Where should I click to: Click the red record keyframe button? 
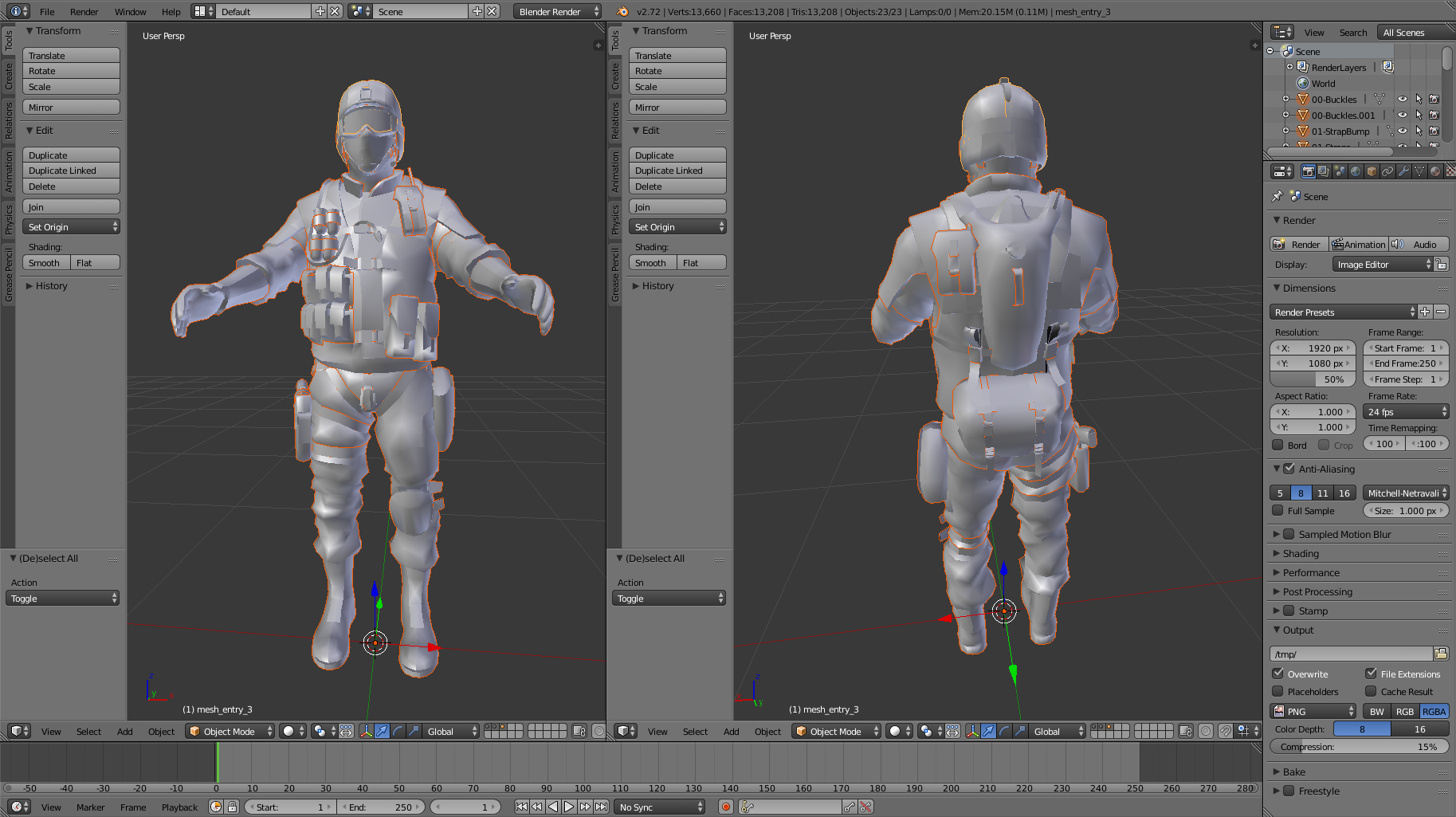point(726,807)
